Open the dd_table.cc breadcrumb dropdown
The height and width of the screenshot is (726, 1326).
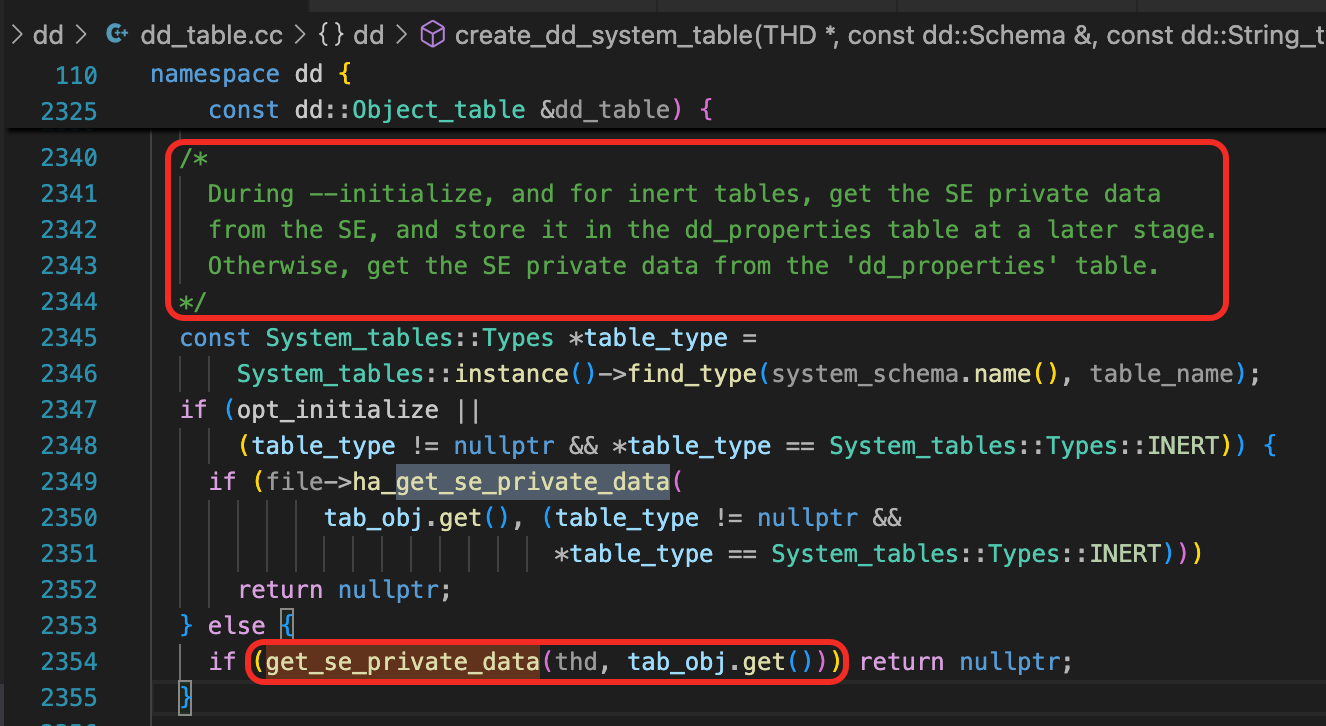coord(197,36)
